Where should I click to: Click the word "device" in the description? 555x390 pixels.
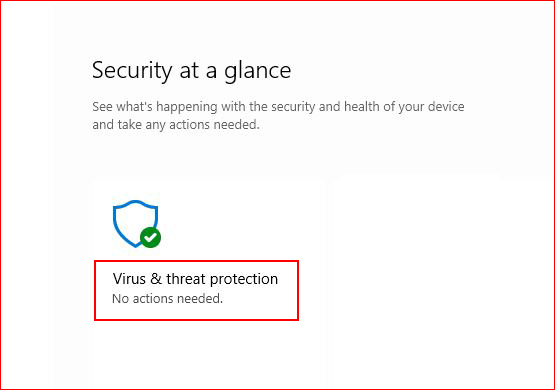[x=446, y=107]
